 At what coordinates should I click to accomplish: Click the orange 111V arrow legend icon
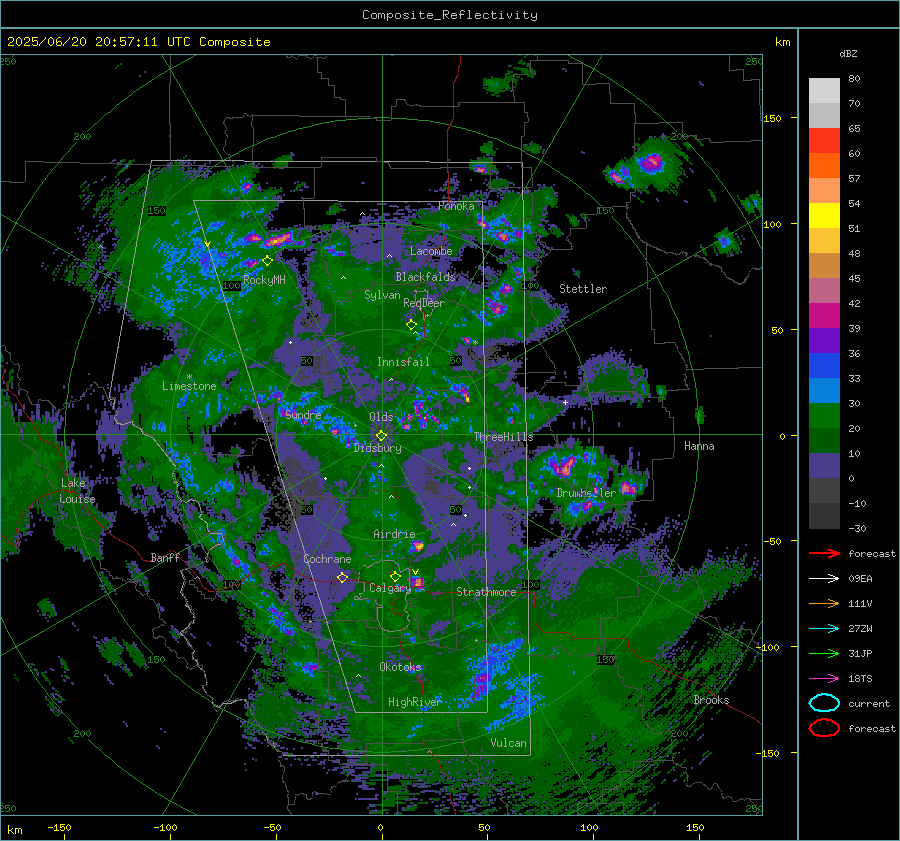tap(824, 603)
